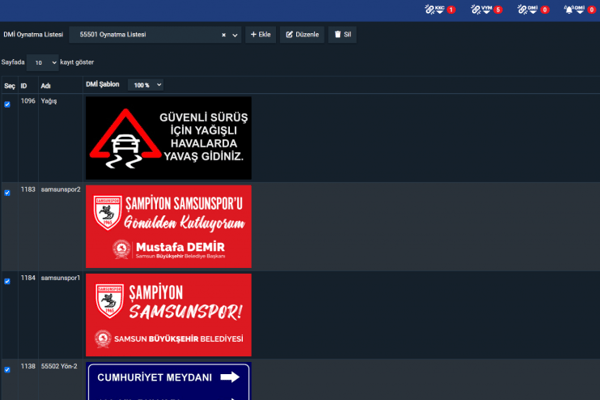600x400 pixels.
Task: Click the name cell Yağış
Action: pyautogui.click(x=49, y=101)
